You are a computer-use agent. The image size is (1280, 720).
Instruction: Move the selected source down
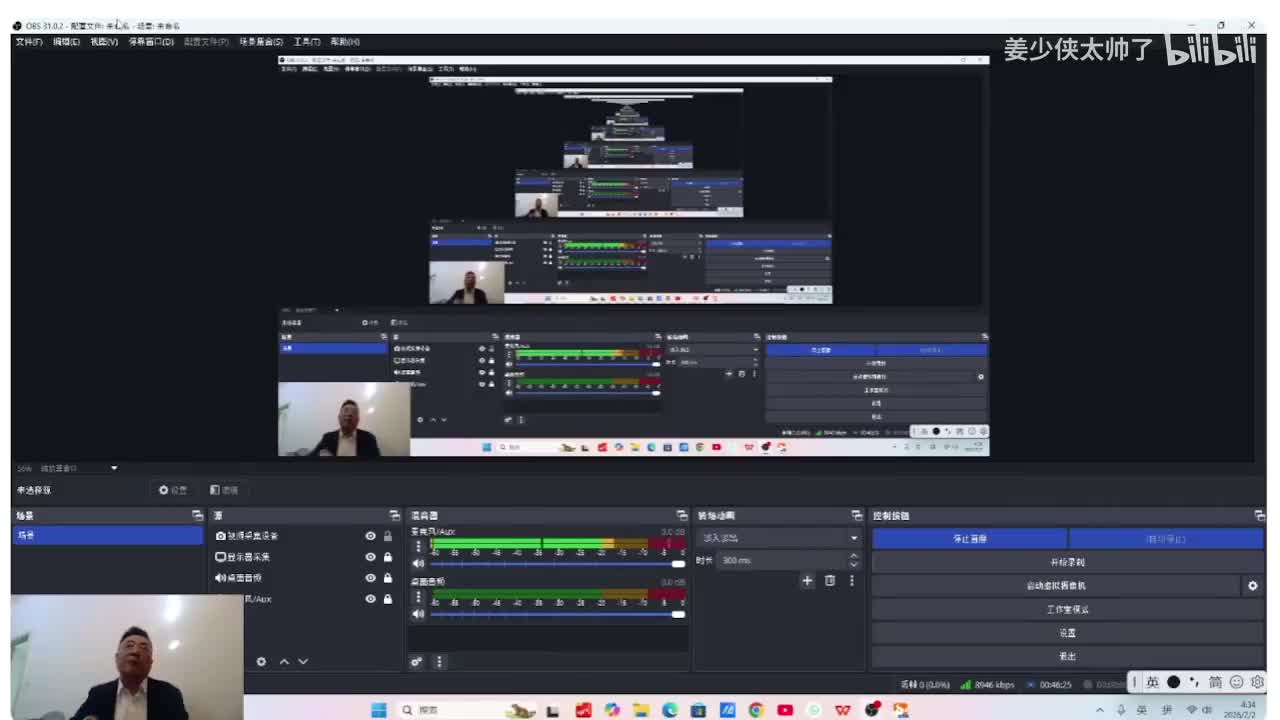pyautogui.click(x=303, y=661)
